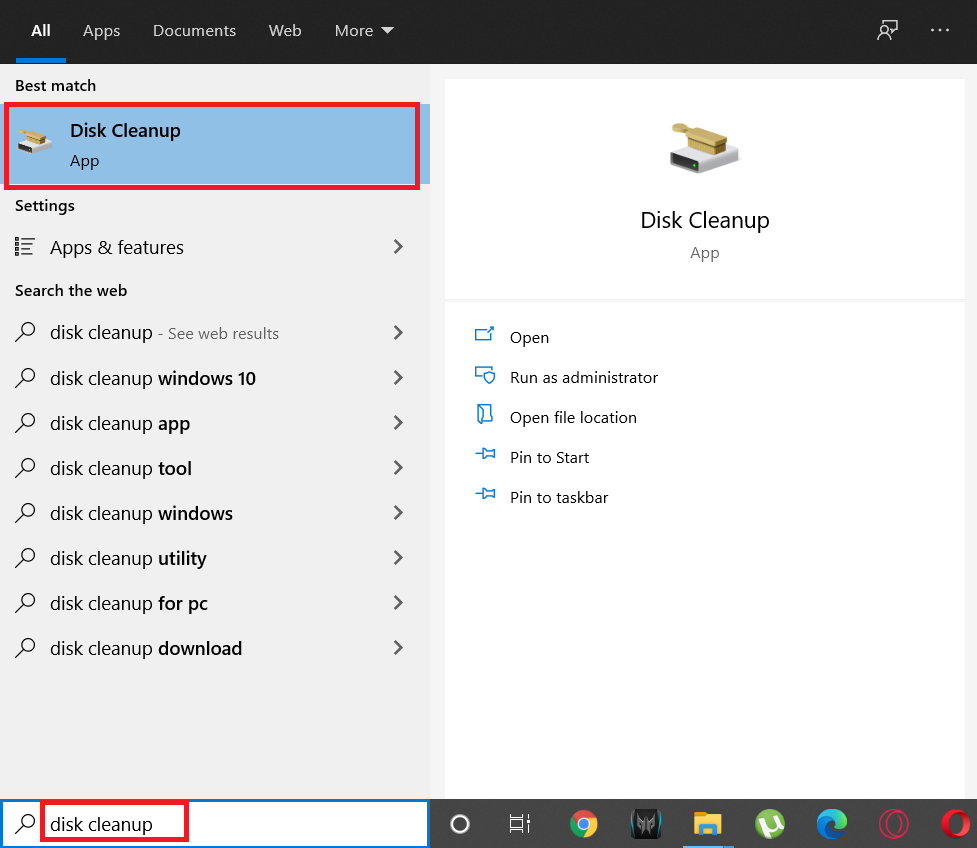Click the ellipsis options icon at top right
Image resolution: width=977 pixels, height=848 pixels.
(939, 30)
